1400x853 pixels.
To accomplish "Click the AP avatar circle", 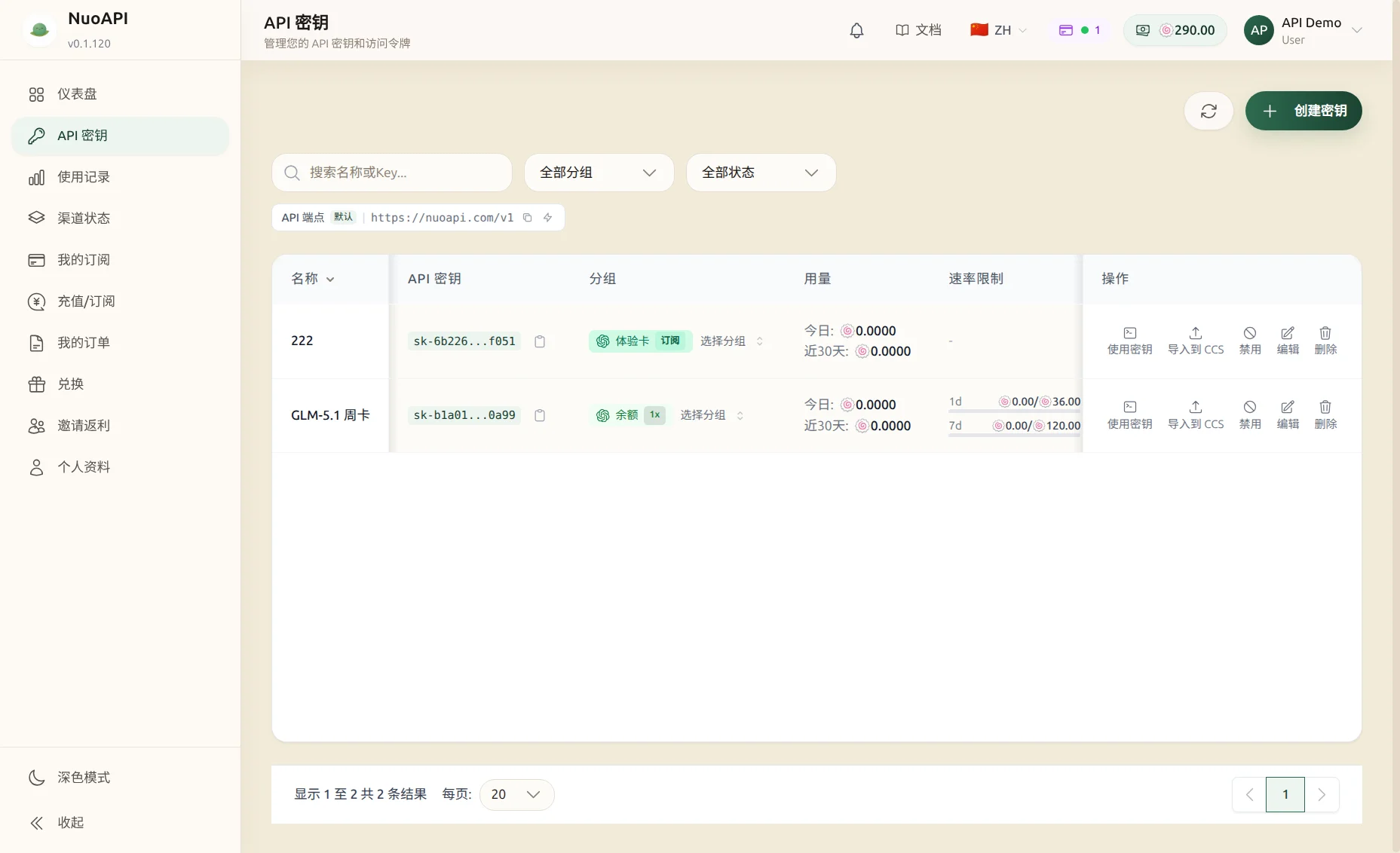I will click(1258, 30).
